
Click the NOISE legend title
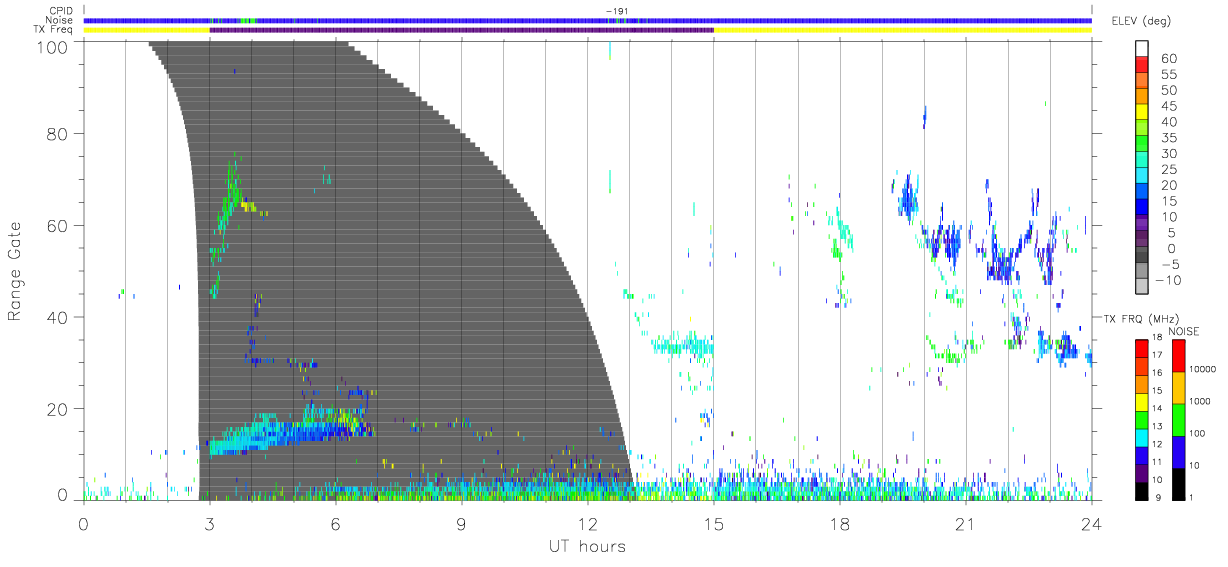pos(1183,331)
